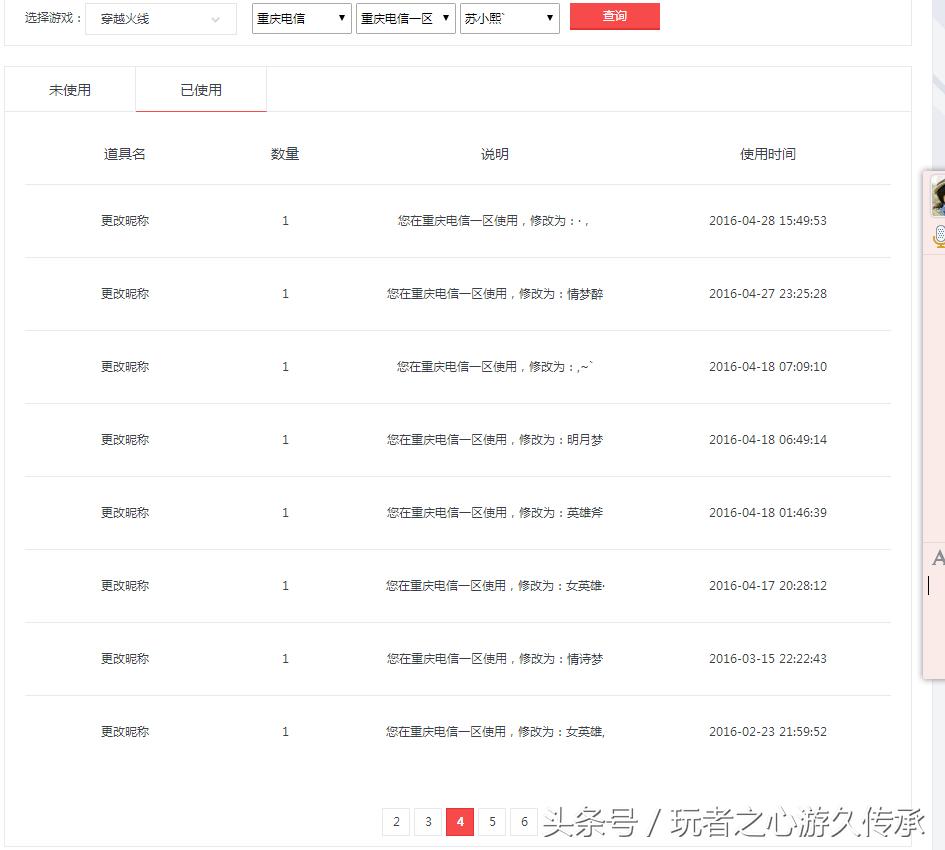Select the 已使用 tab

pos(201,90)
